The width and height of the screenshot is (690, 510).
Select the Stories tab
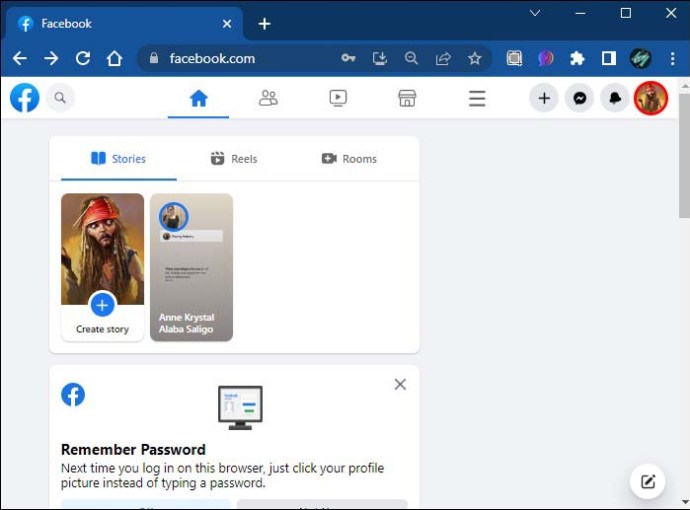[118, 158]
